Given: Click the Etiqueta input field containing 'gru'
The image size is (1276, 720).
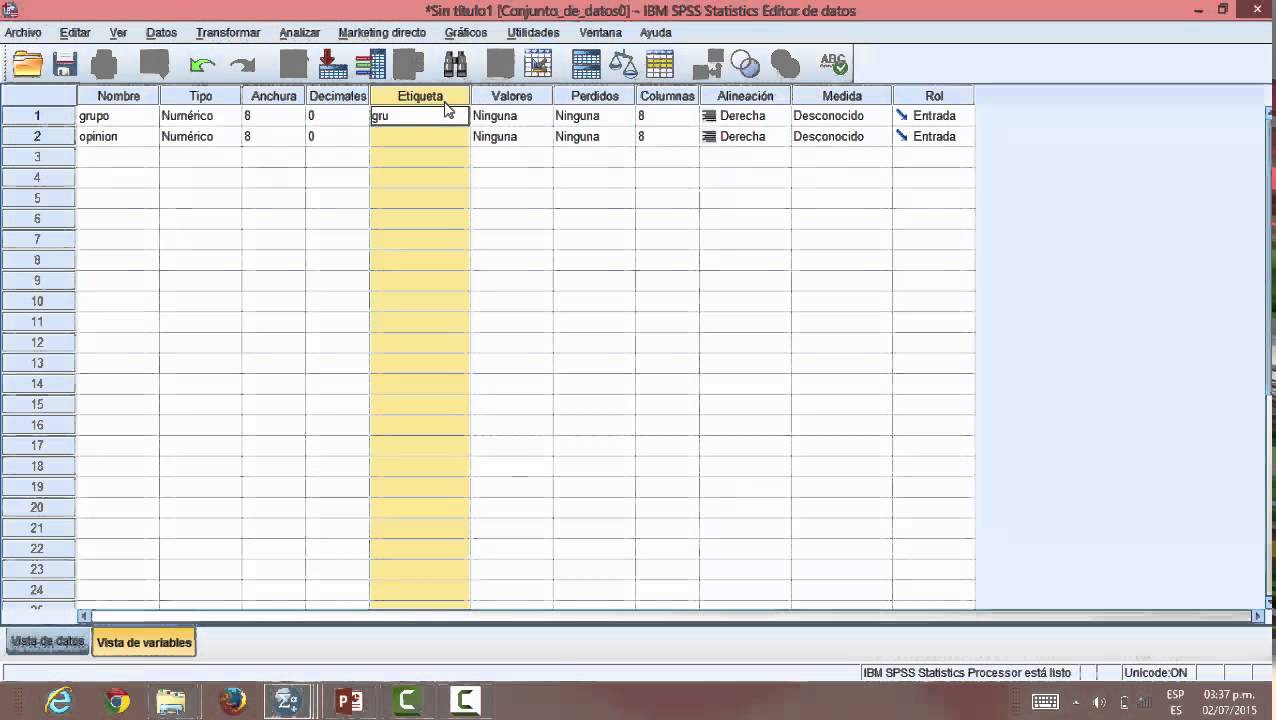Looking at the screenshot, I should click(419, 116).
